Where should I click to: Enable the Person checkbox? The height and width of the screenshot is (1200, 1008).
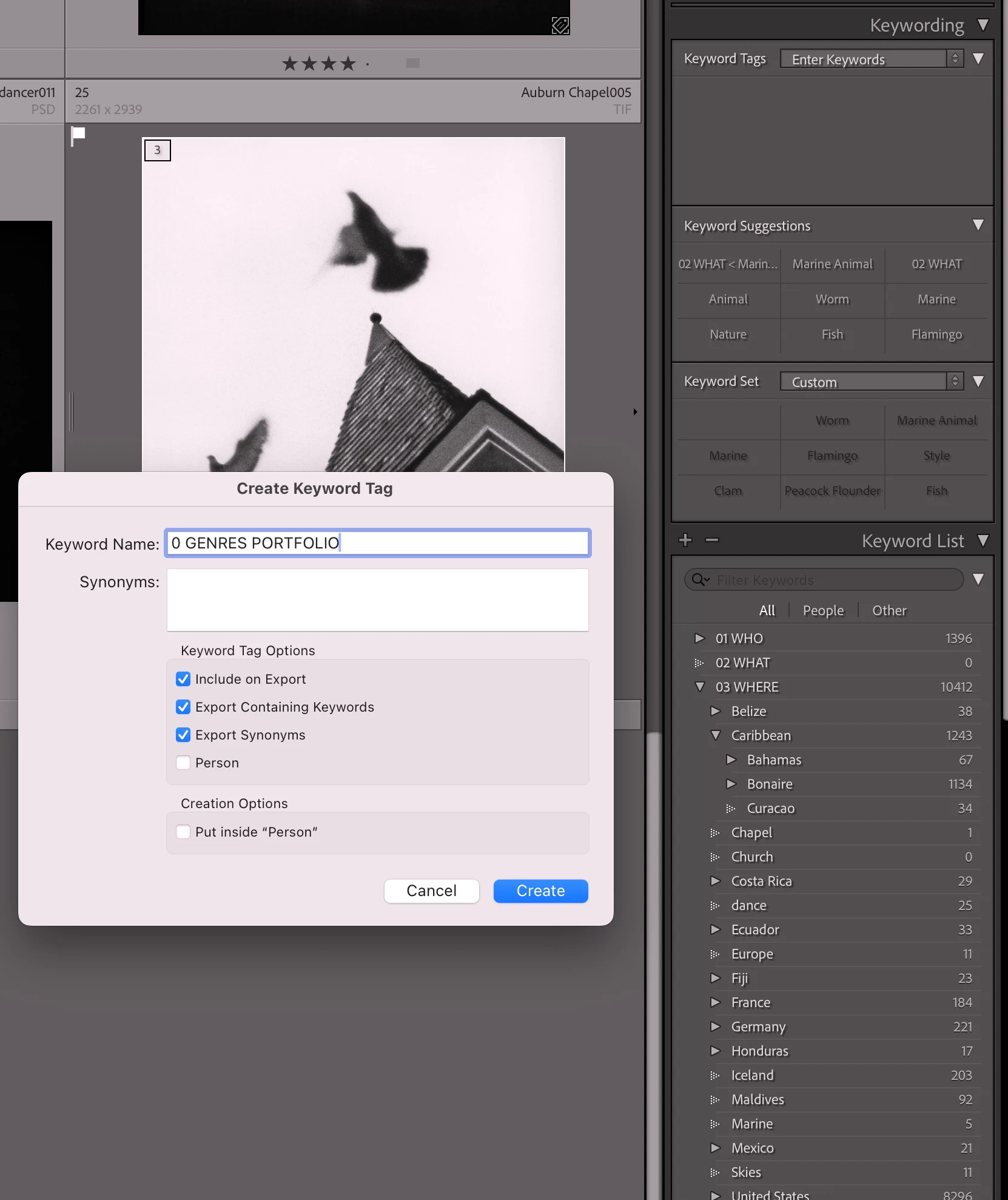coord(183,763)
